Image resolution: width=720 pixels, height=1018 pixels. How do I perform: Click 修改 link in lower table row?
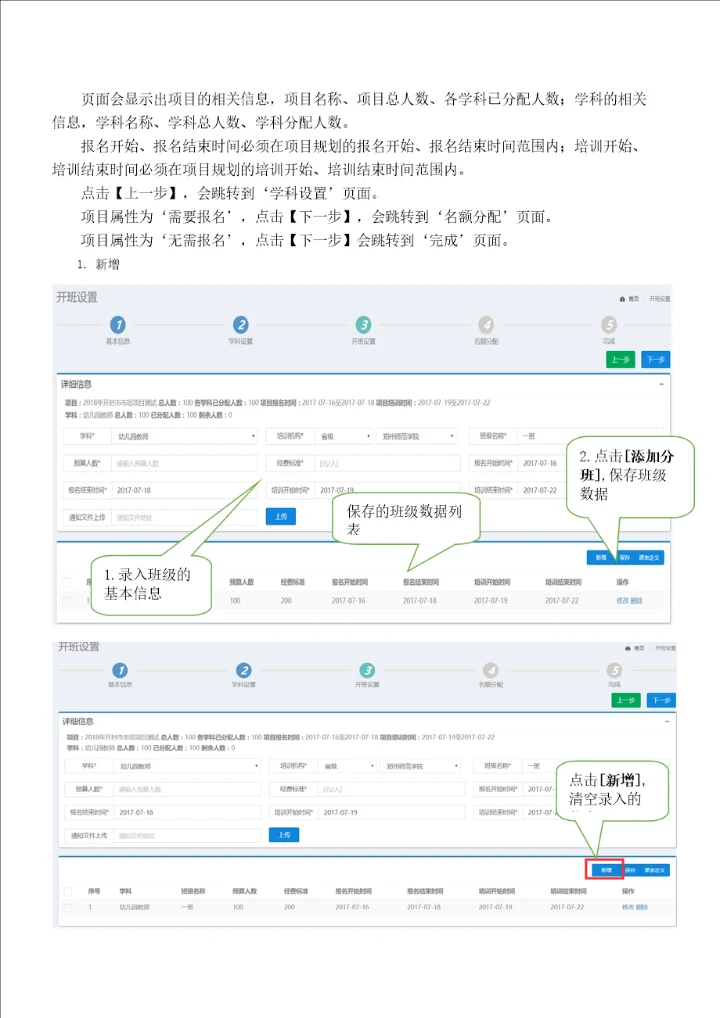628,907
